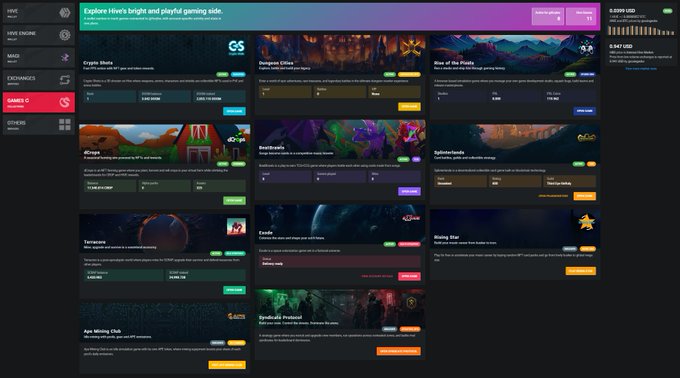Click the Rising Star title text
This screenshot has width=680, height=378.
tap(446, 237)
